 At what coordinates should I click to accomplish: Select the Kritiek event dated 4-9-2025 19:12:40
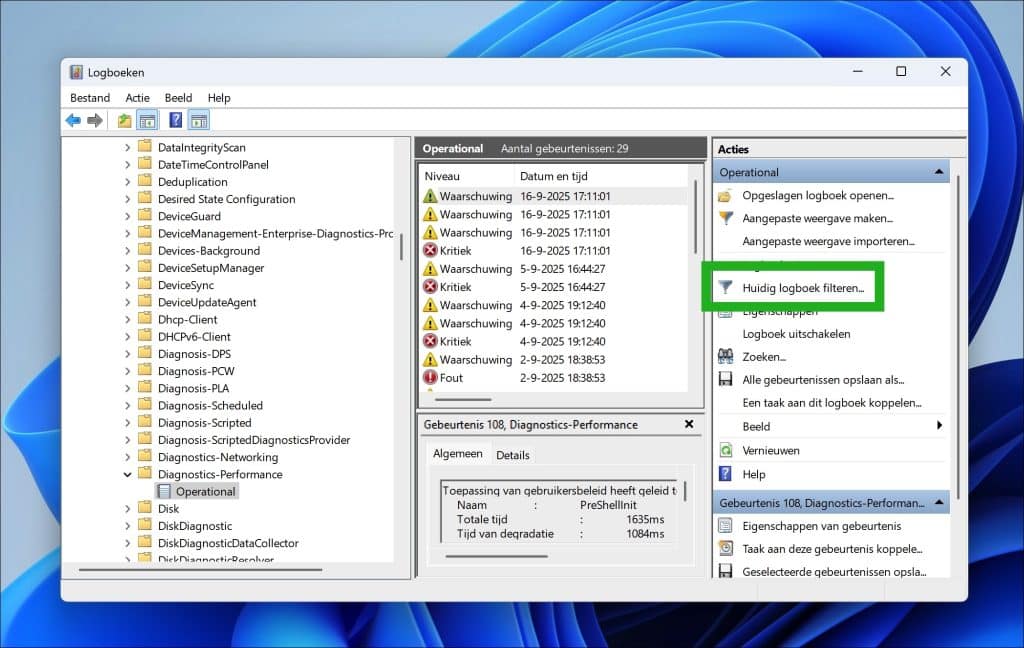(x=554, y=341)
